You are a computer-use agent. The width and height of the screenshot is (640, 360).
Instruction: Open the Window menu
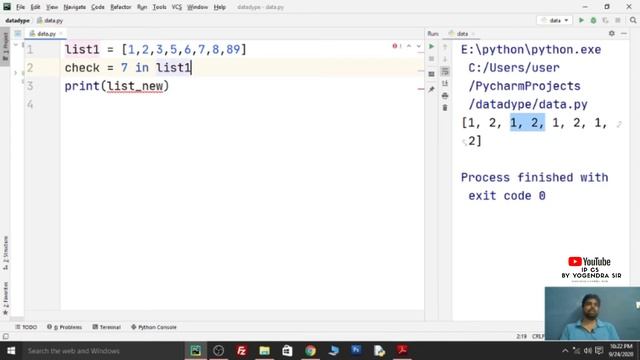coord(198,7)
